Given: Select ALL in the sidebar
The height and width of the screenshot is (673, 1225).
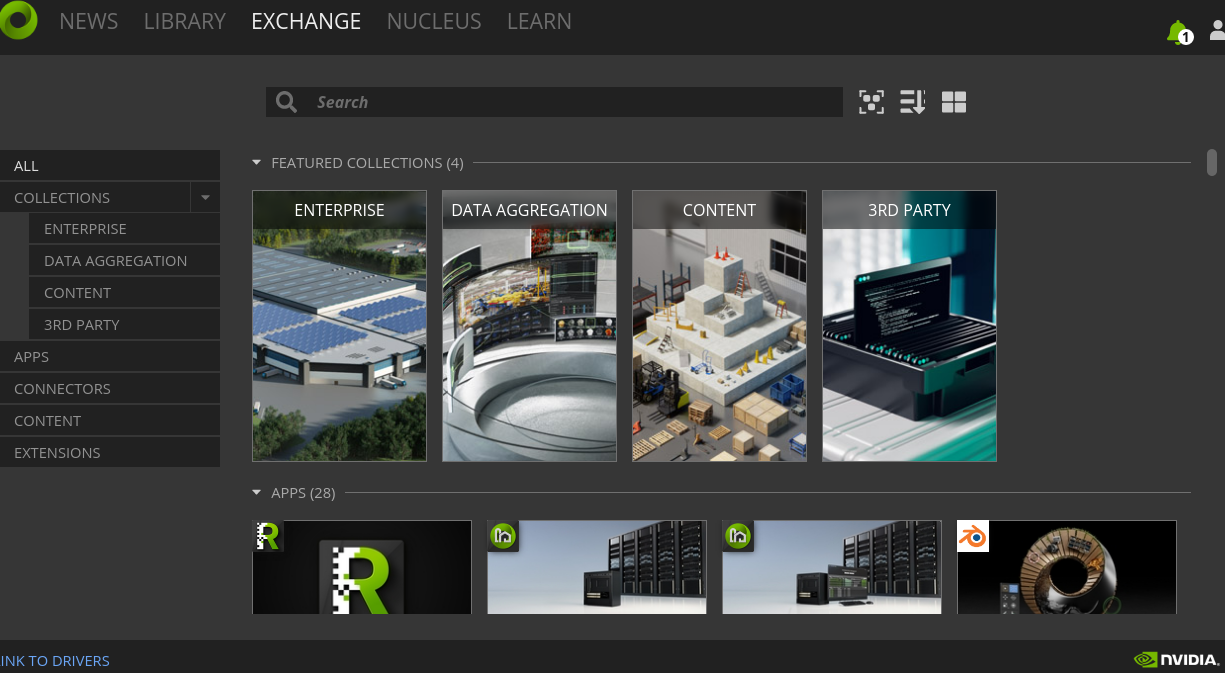Looking at the screenshot, I should click(x=110, y=166).
